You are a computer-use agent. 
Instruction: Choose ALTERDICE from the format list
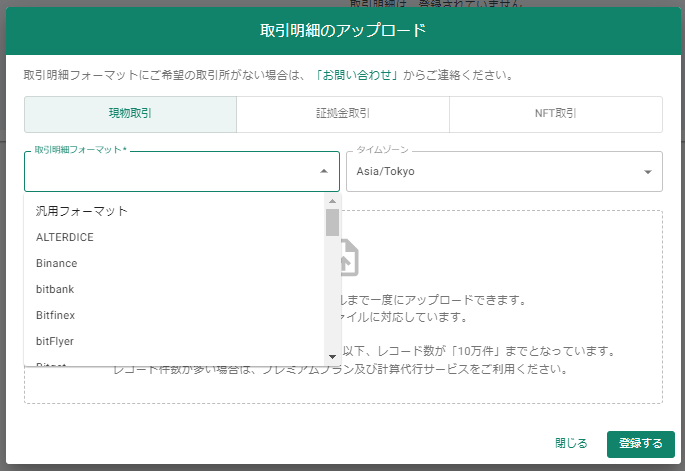coord(175,237)
